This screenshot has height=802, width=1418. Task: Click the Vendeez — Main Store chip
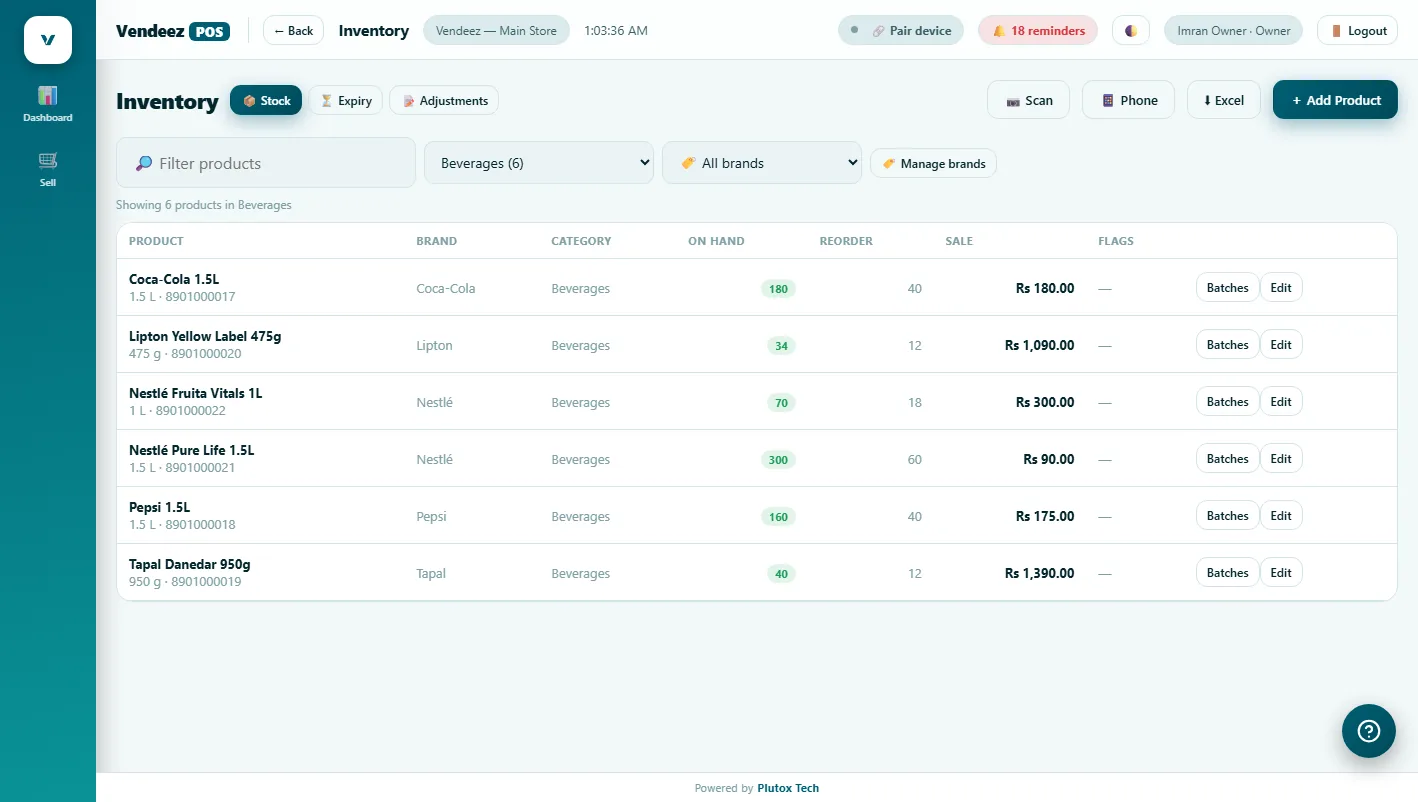496,31
